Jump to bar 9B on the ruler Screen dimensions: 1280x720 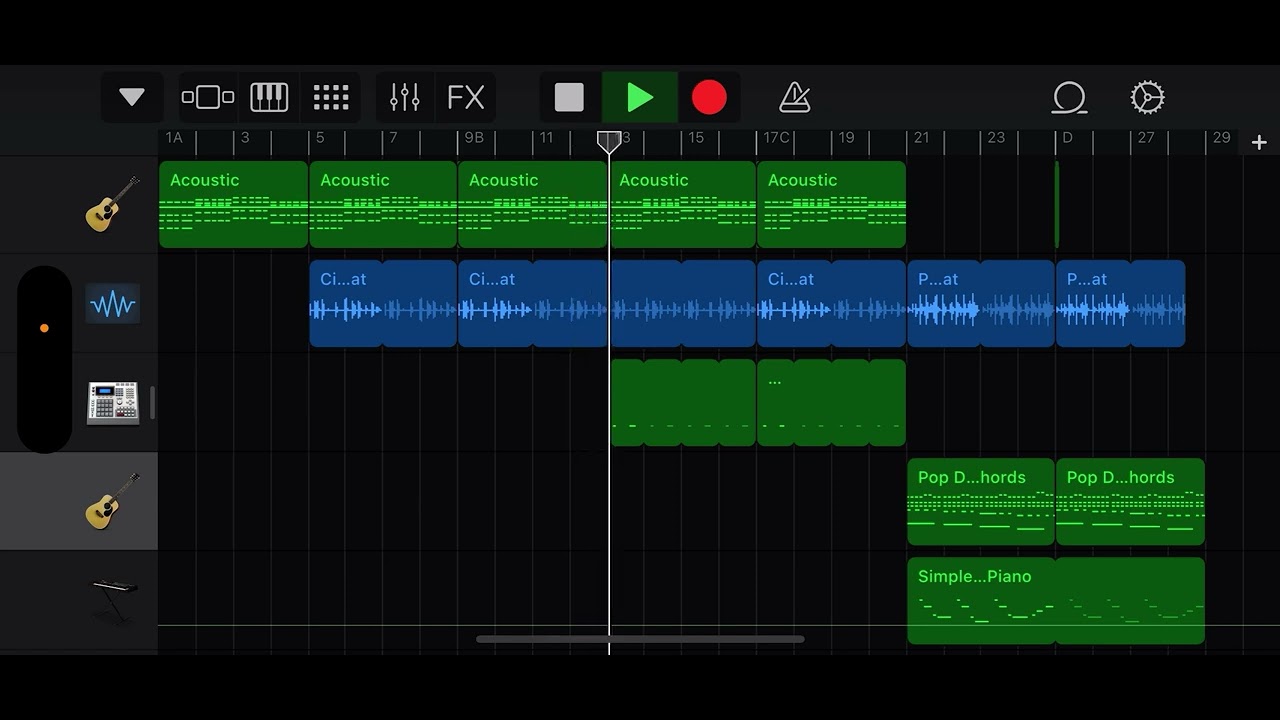pos(474,138)
